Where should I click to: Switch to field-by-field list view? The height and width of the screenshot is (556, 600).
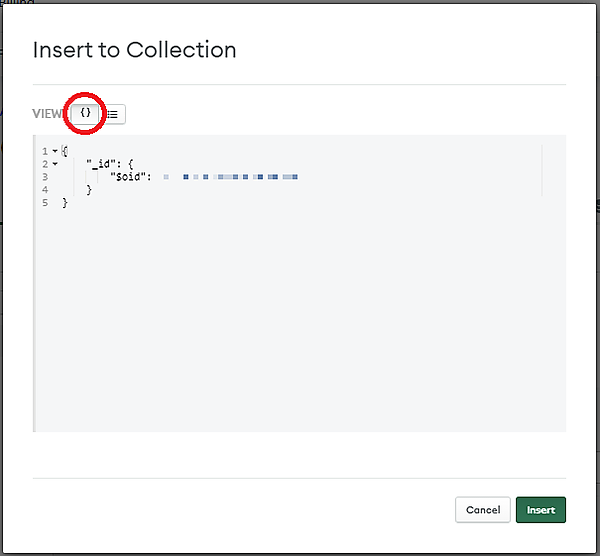pos(113,114)
